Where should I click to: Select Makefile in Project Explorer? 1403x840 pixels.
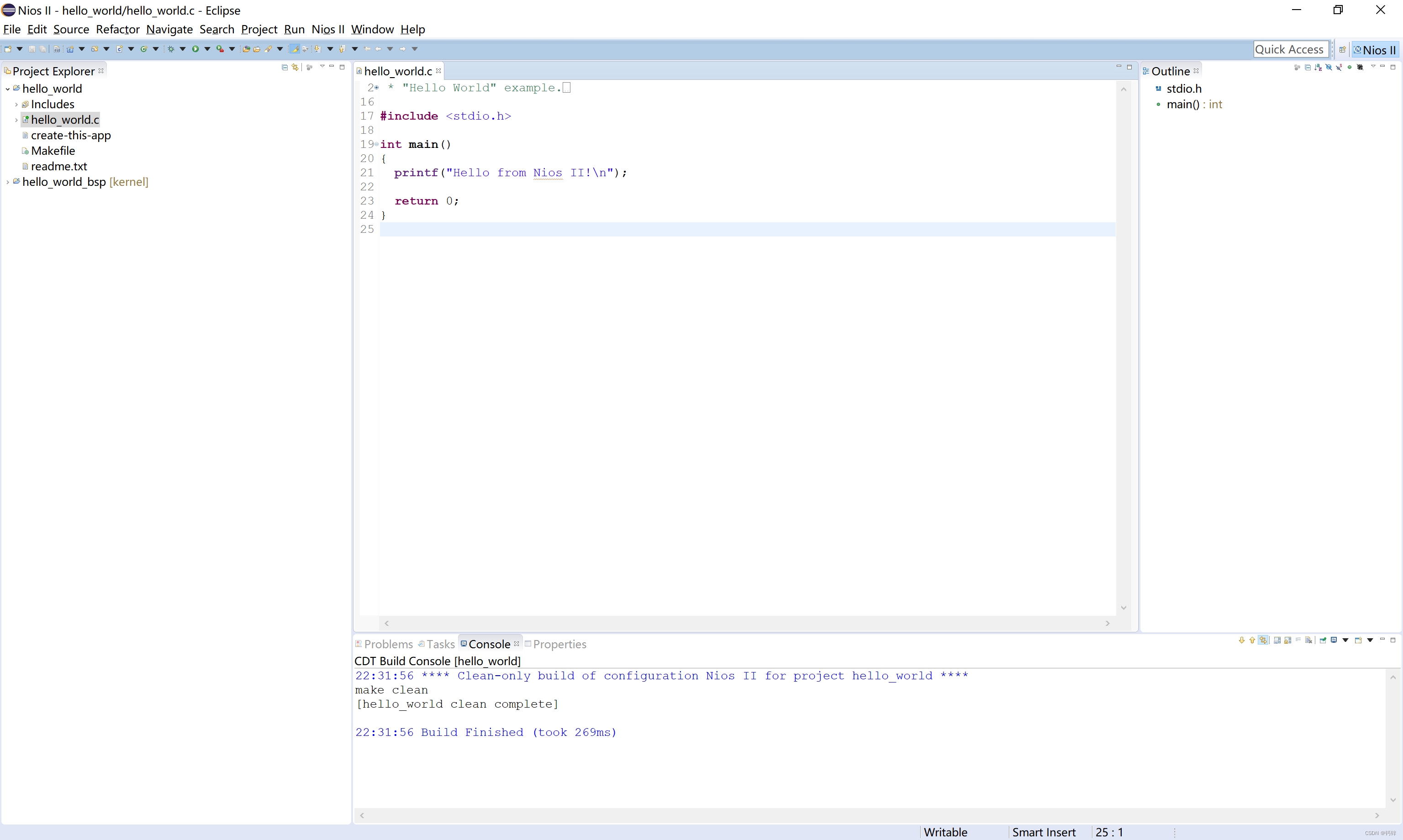click(48, 151)
